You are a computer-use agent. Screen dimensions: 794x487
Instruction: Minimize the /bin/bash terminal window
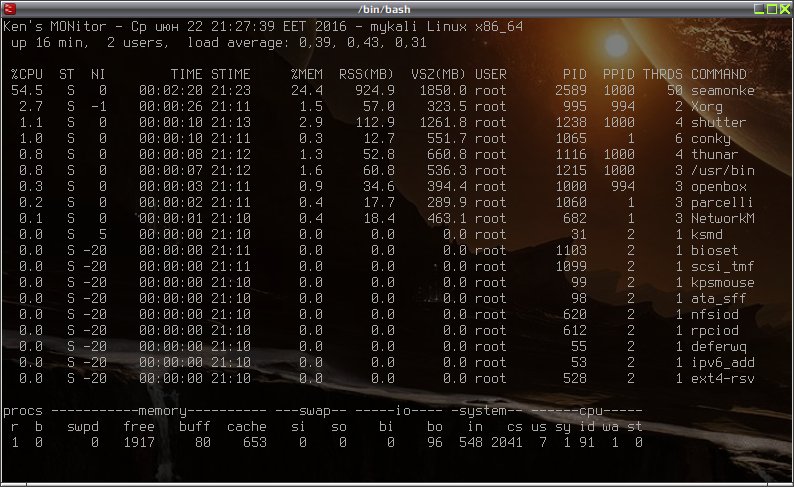point(759,9)
